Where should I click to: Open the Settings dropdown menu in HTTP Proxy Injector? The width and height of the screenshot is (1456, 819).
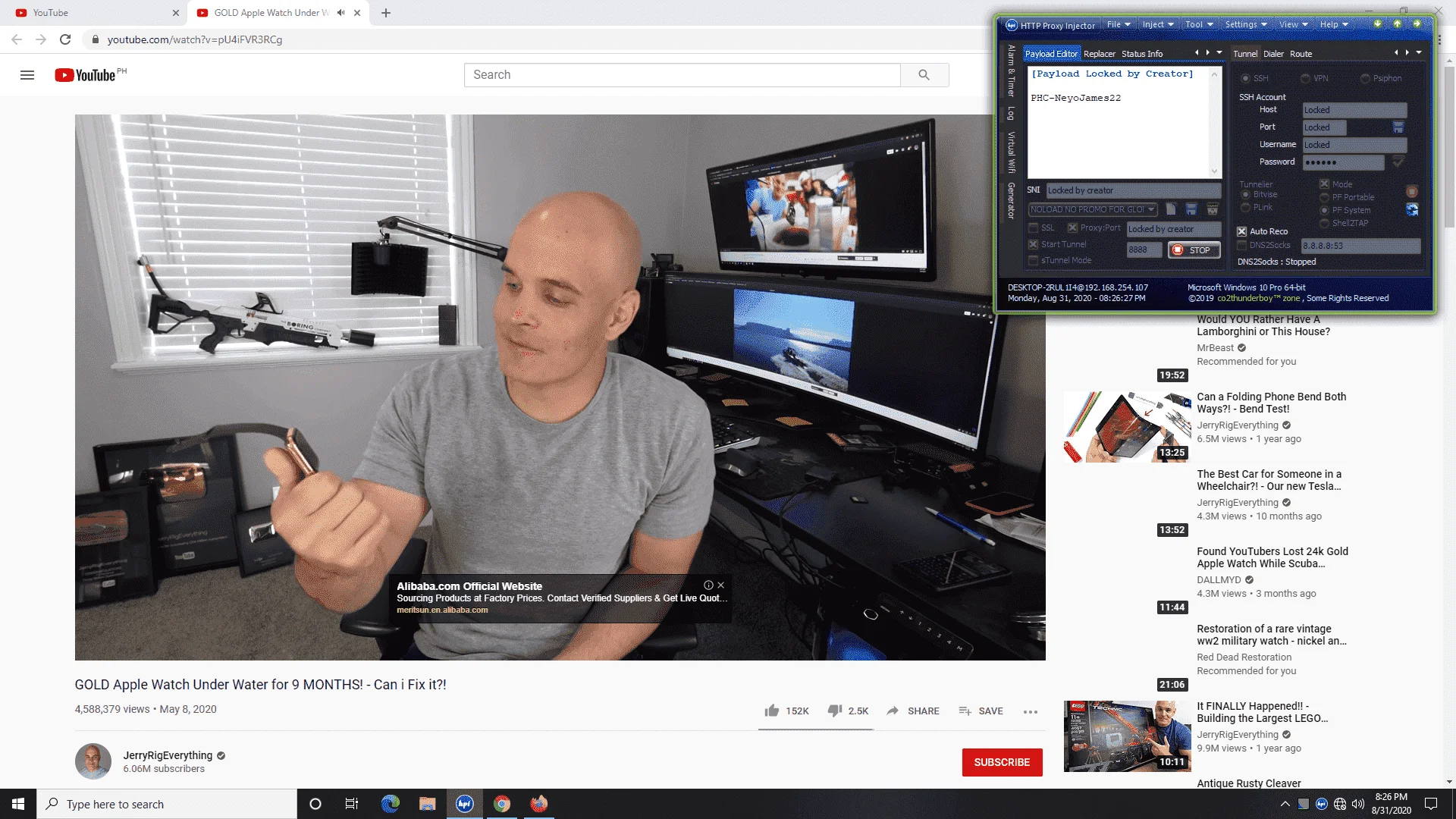pos(1246,25)
